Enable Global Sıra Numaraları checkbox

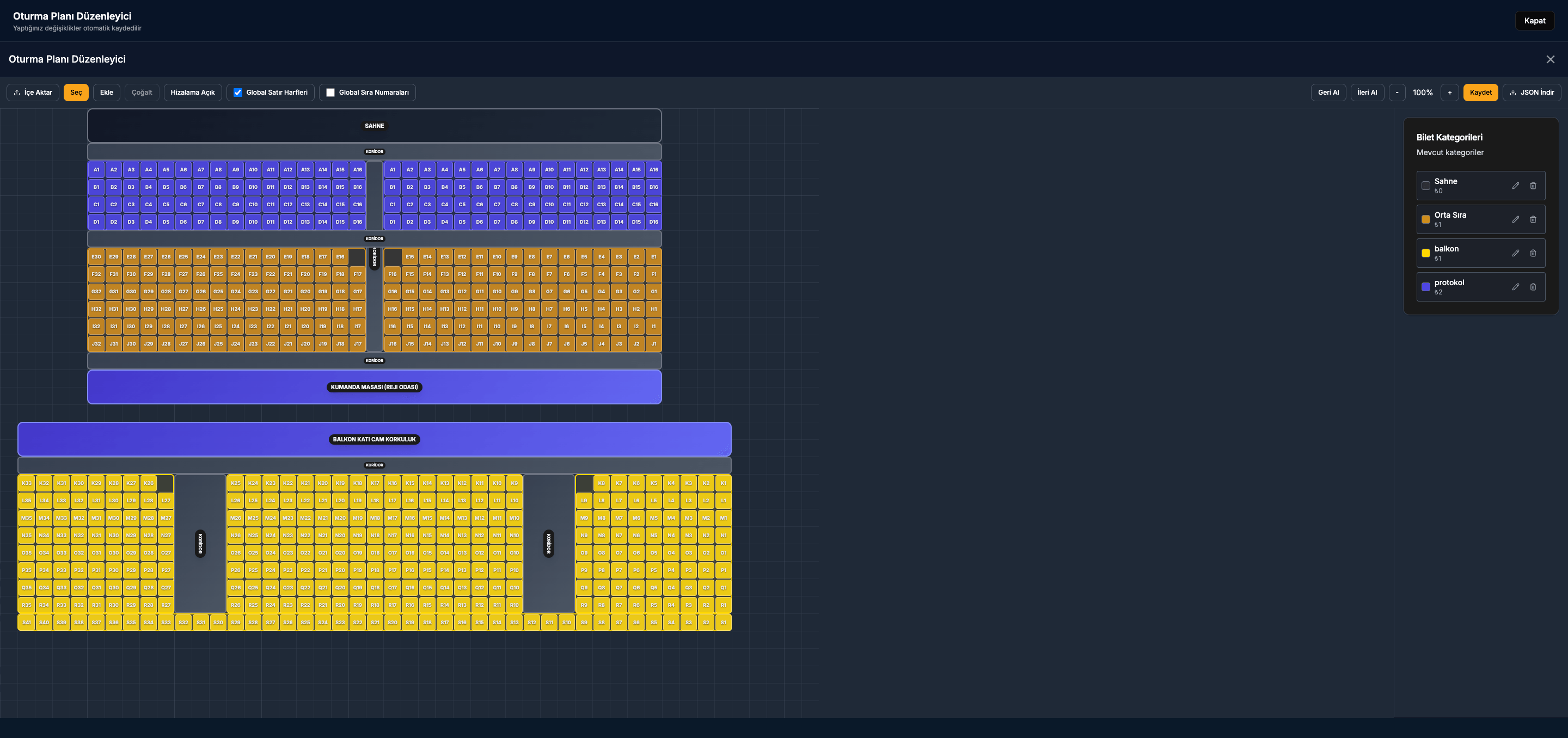330,93
